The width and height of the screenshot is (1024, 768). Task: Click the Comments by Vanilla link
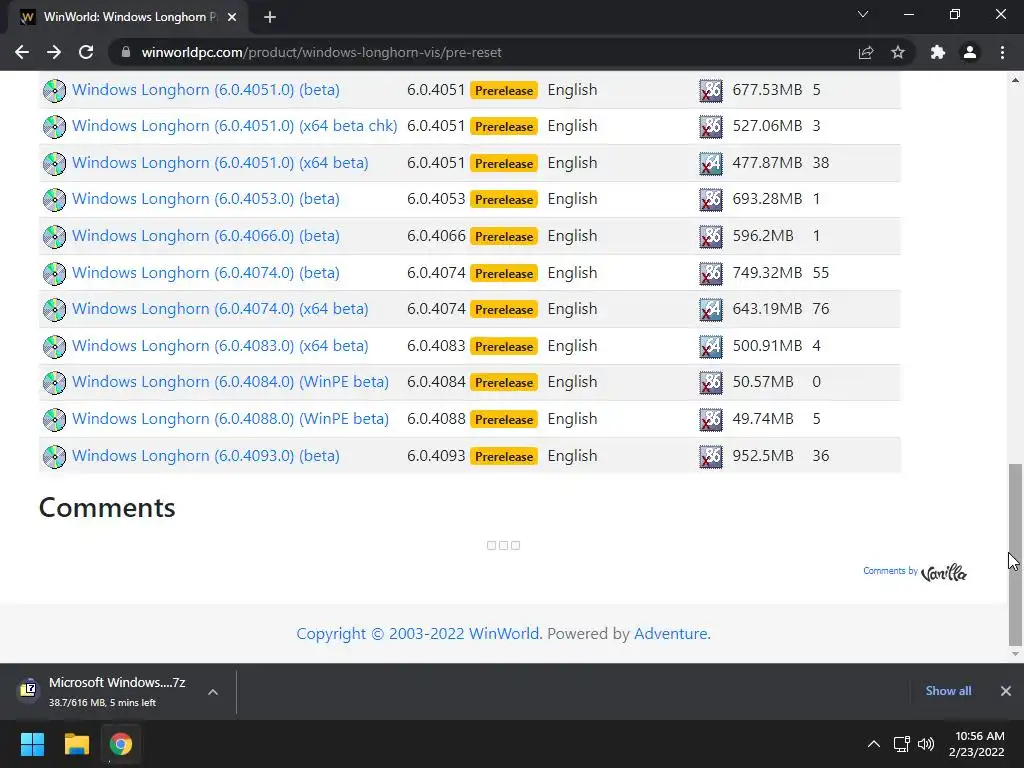click(915, 572)
